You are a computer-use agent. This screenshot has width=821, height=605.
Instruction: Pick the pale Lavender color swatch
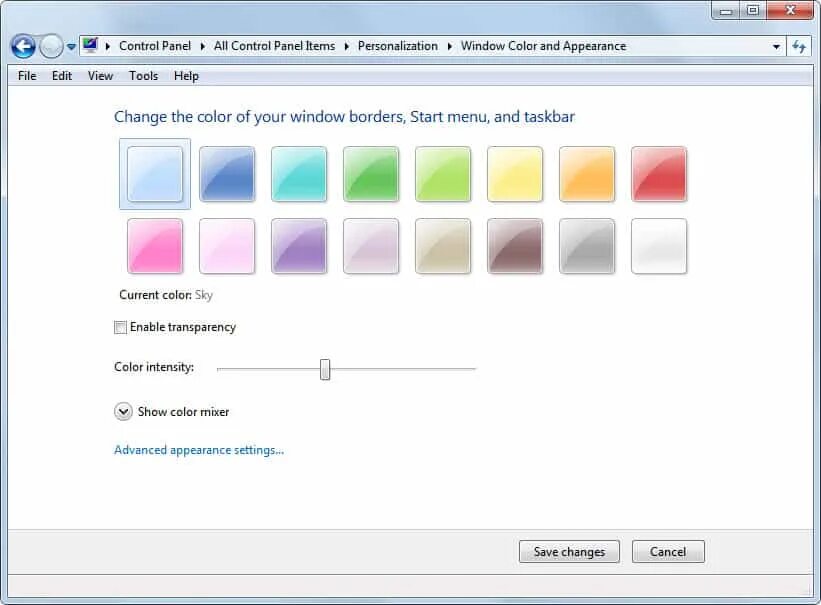coord(371,246)
